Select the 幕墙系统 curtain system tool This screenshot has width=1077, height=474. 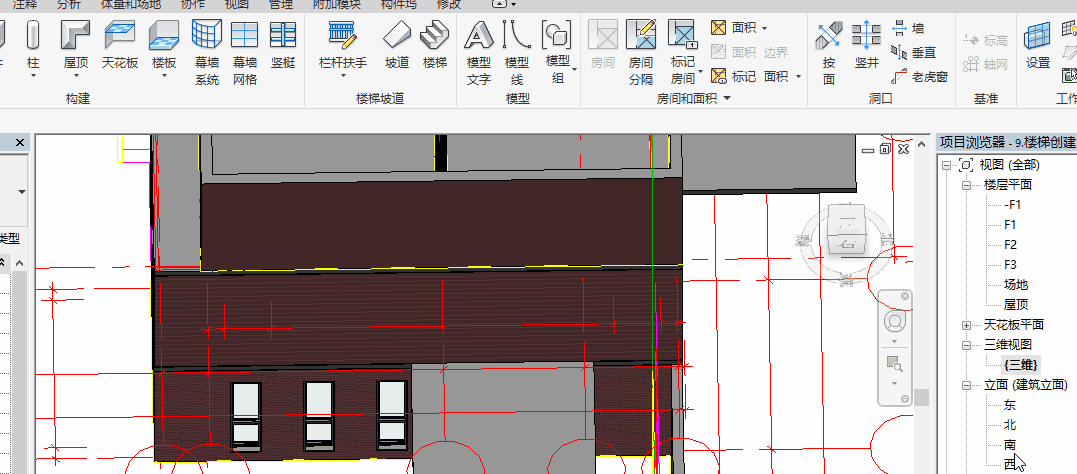click(x=206, y=52)
